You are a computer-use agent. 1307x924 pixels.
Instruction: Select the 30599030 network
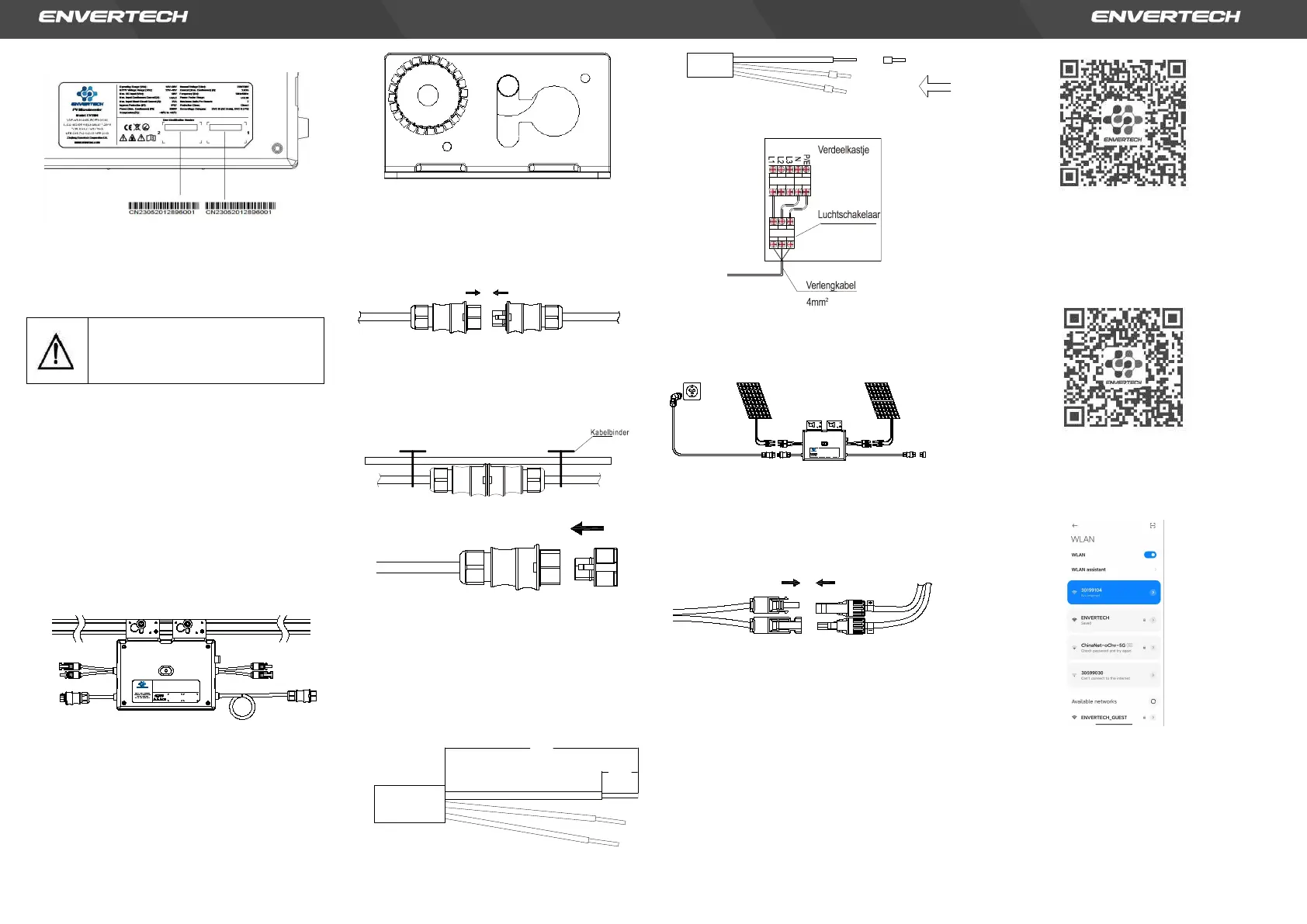point(1114,675)
